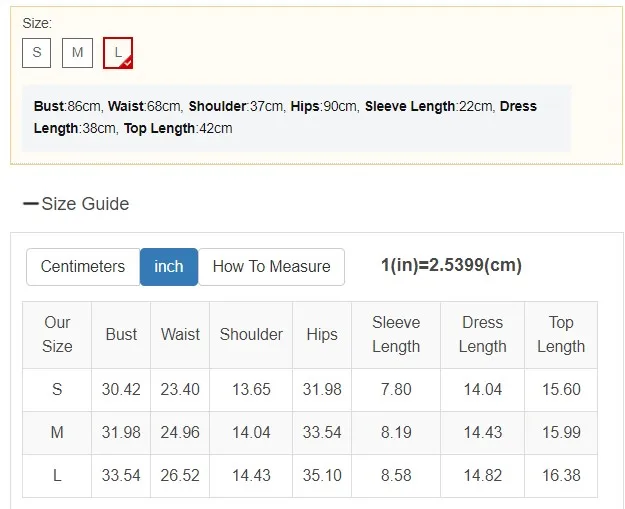Switch to inch units tab
This screenshot has height=509, width=625.
pos(169,267)
